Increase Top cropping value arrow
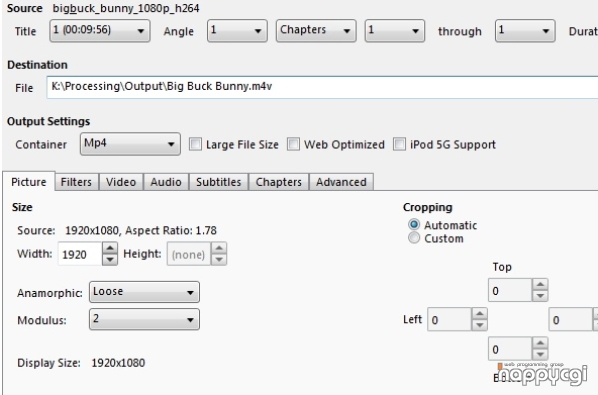The width and height of the screenshot is (598, 395). point(540,285)
